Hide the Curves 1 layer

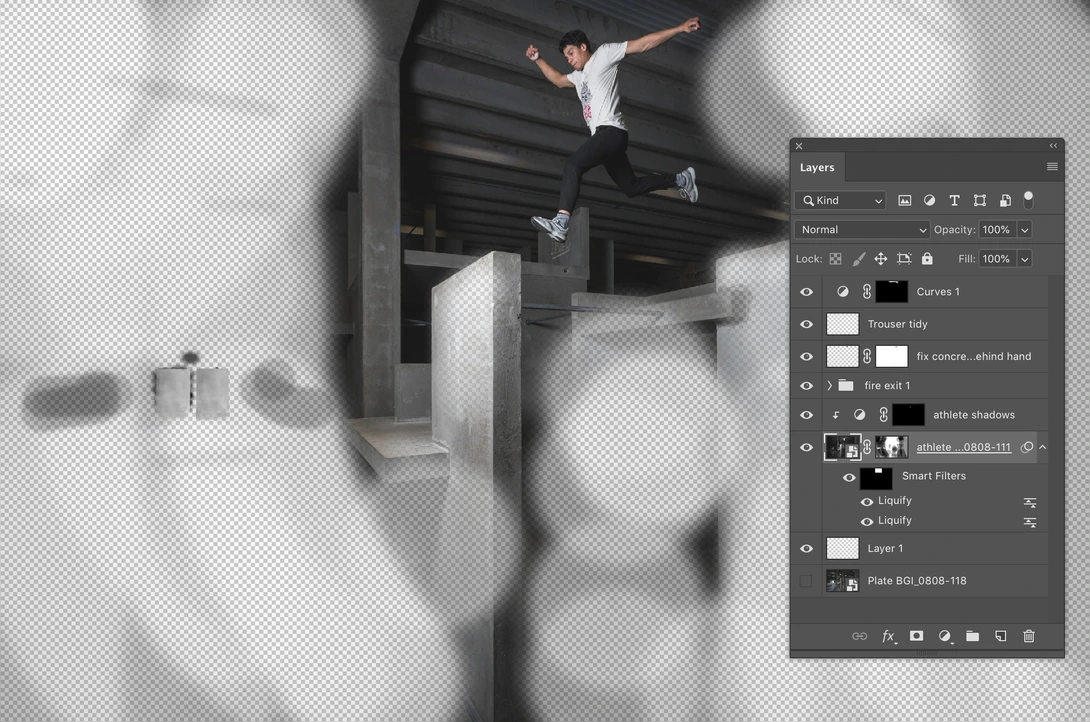point(806,292)
